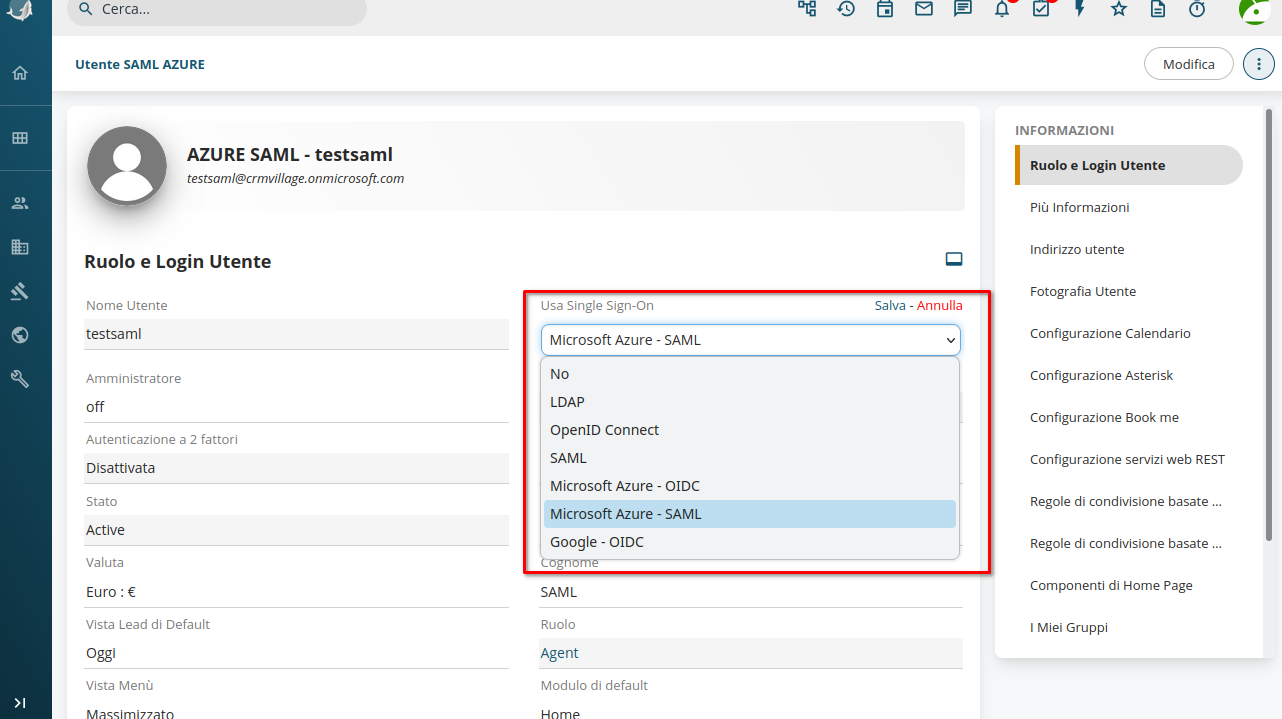Select 'Google - OIDC' option
The height and width of the screenshot is (719, 1282).
750,542
